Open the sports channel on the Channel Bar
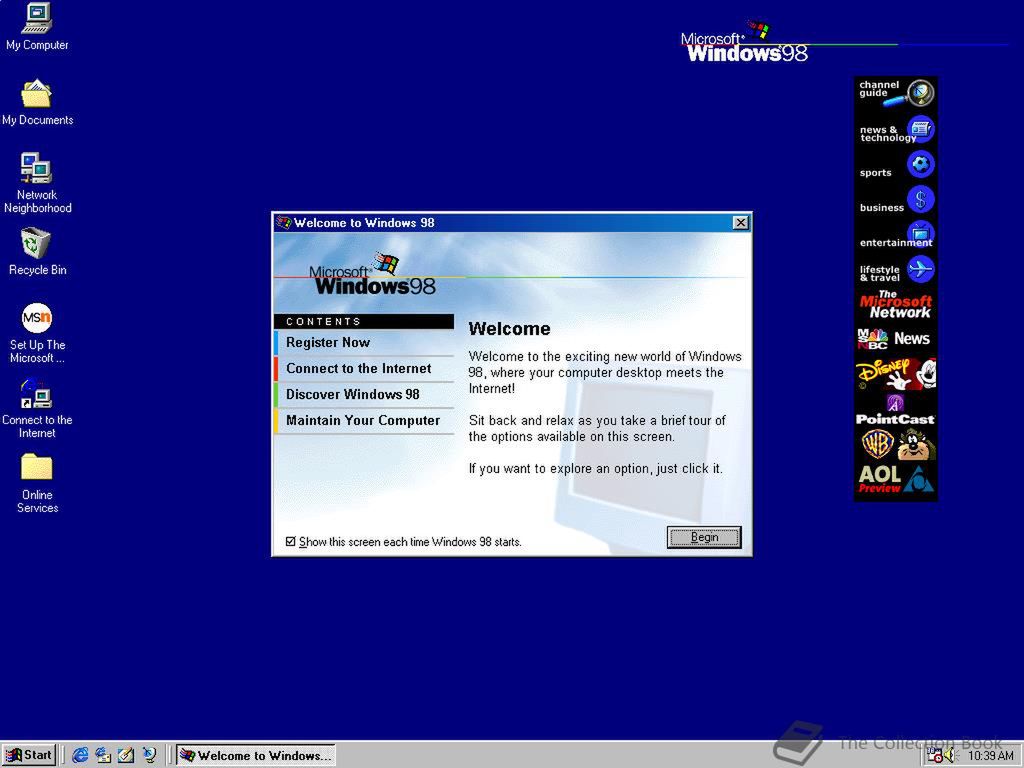 pos(895,165)
